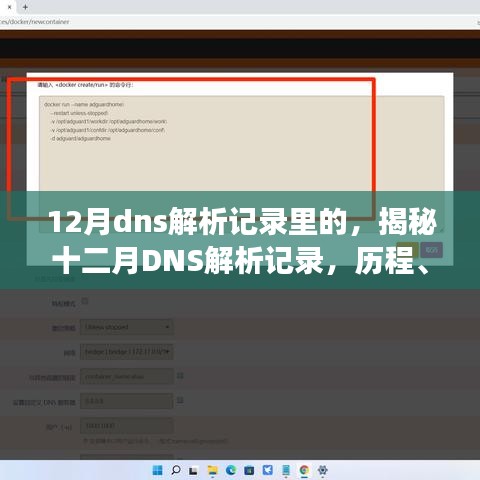Open the blue bird app on taskbar
The width and height of the screenshot is (480, 480).
click(267, 470)
